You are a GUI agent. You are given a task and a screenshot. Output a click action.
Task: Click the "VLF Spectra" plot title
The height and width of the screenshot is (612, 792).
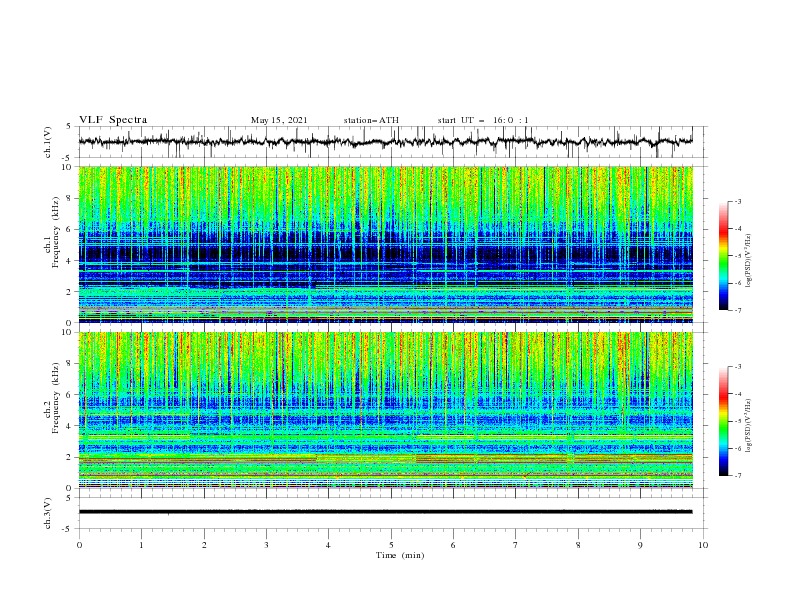(113, 120)
